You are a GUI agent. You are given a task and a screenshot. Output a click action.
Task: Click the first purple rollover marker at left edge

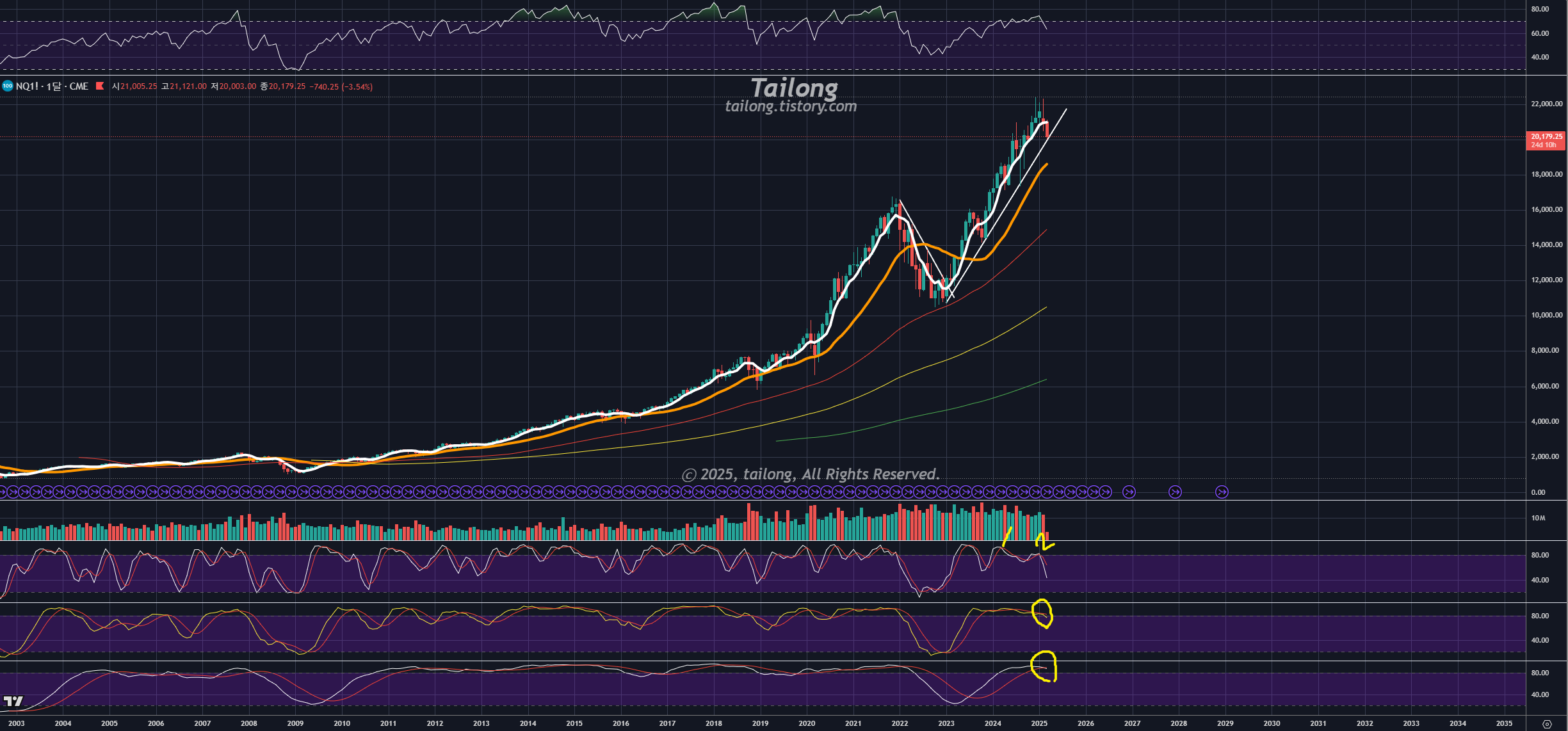point(3,492)
